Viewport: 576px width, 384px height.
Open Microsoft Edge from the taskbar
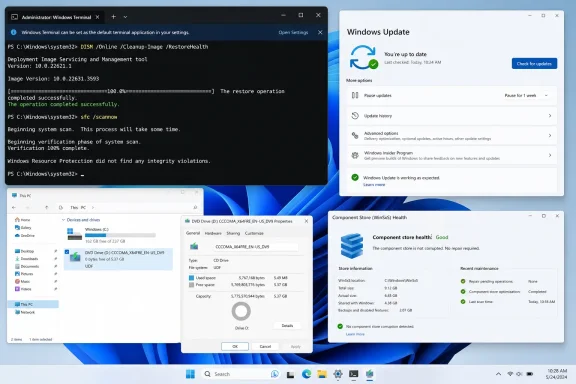click(x=306, y=374)
